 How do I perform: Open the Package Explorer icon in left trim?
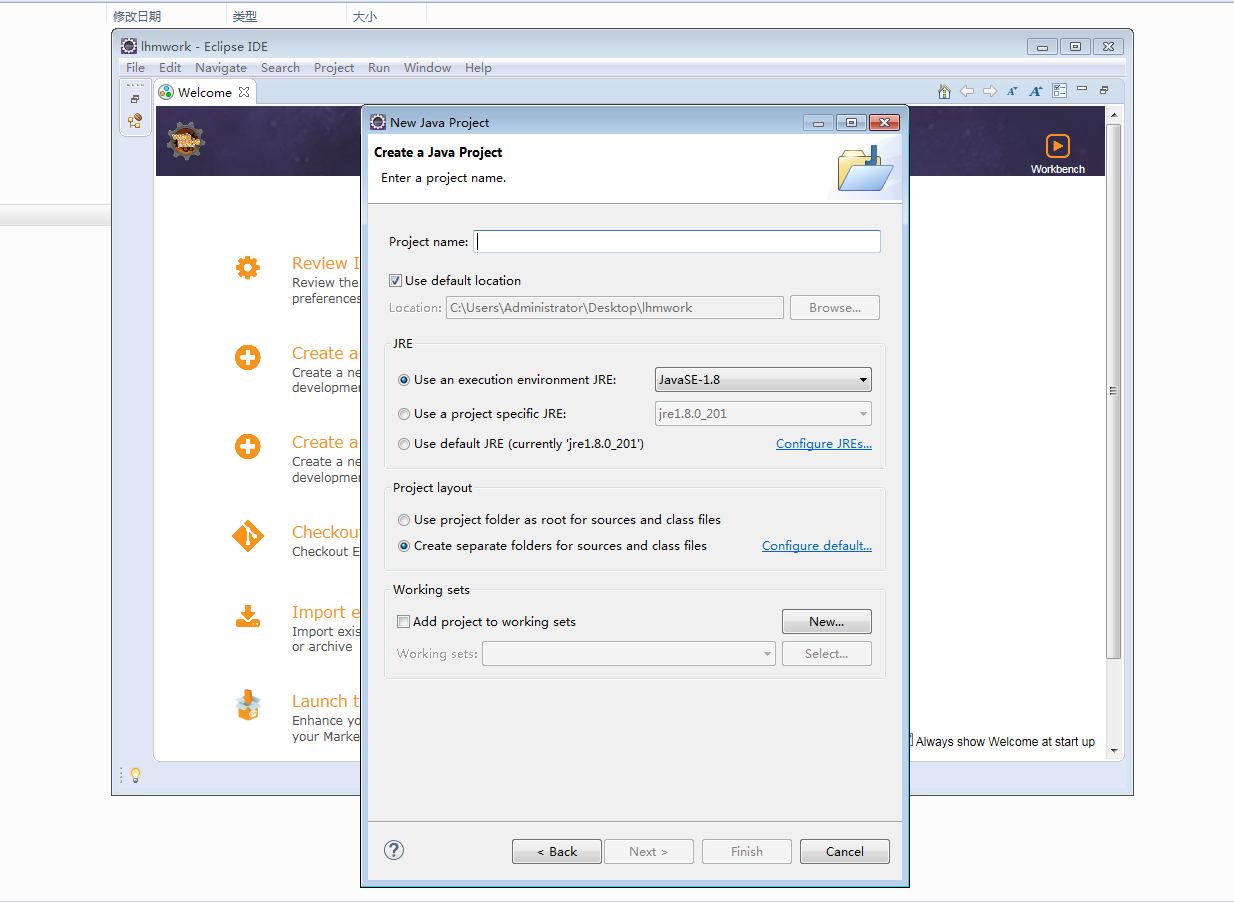pyautogui.click(x=135, y=121)
